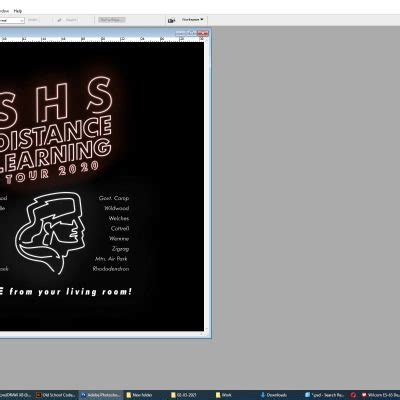The width and height of the screenshot is (400, 400).
Task: Expand the Normal mode dropdown
Action: (x=12, y=20)
